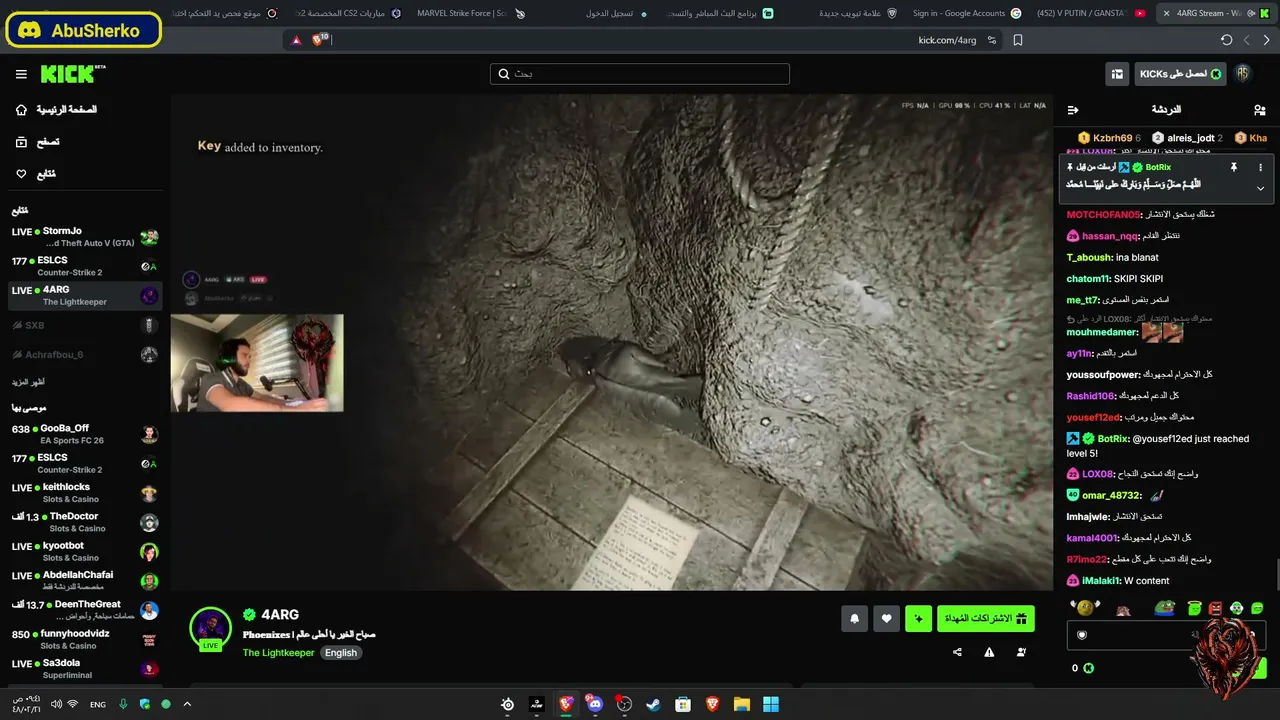Viewport: 1280px width, 720px height.
Task: Open funnyhoodvidz recommended channel
Action: tap(85, 640)
